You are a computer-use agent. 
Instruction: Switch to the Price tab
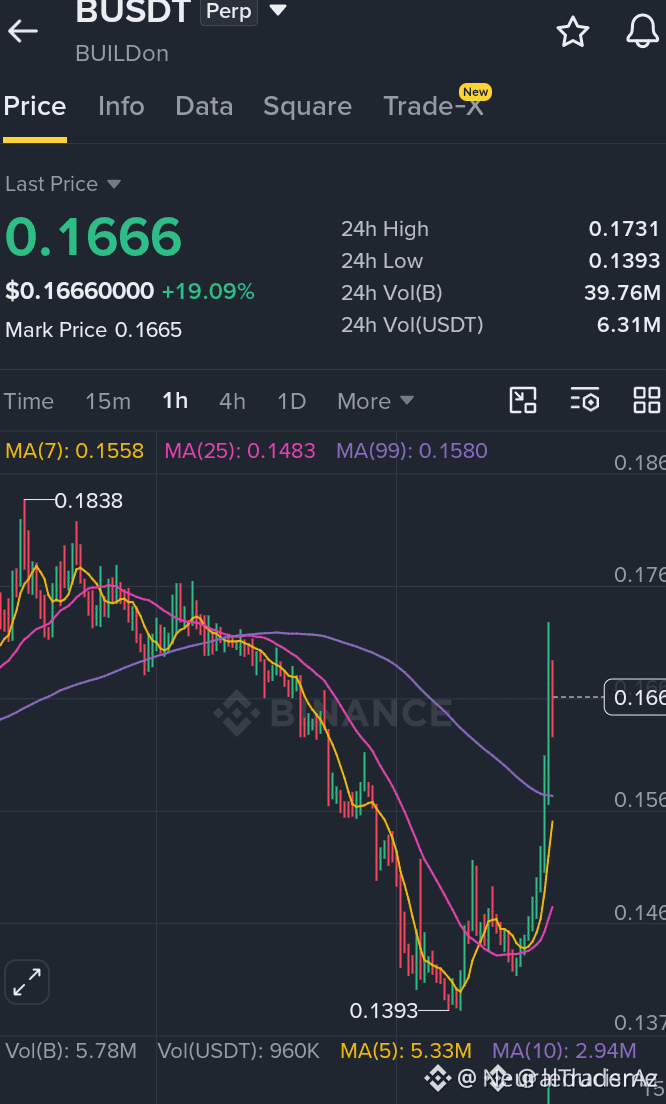pos(34,106)
